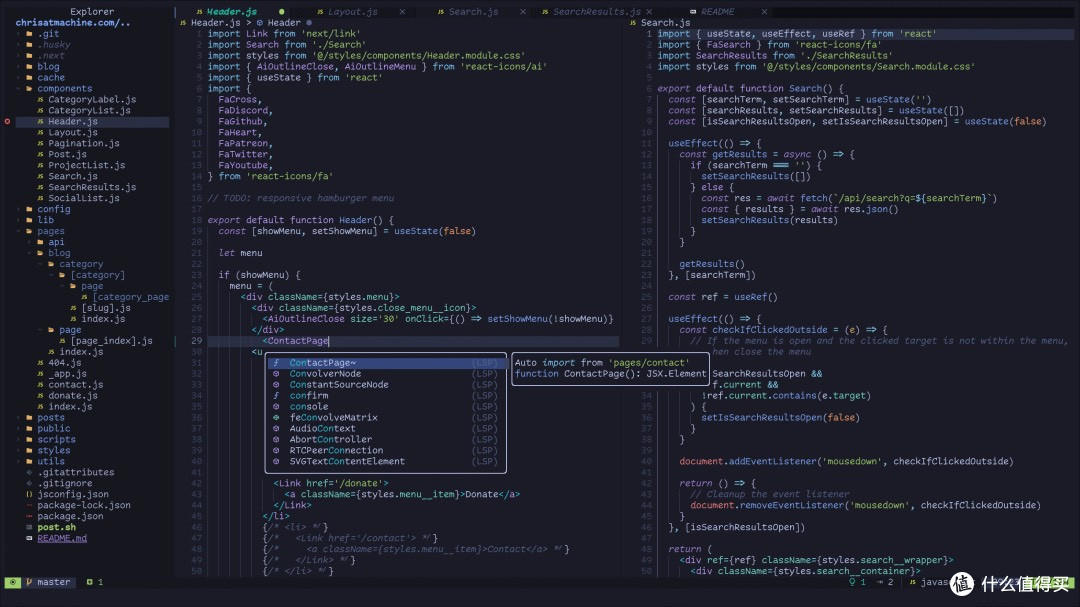
Task: Switch to the README tab
Action: pyautogui.click(x=717, y=12)
